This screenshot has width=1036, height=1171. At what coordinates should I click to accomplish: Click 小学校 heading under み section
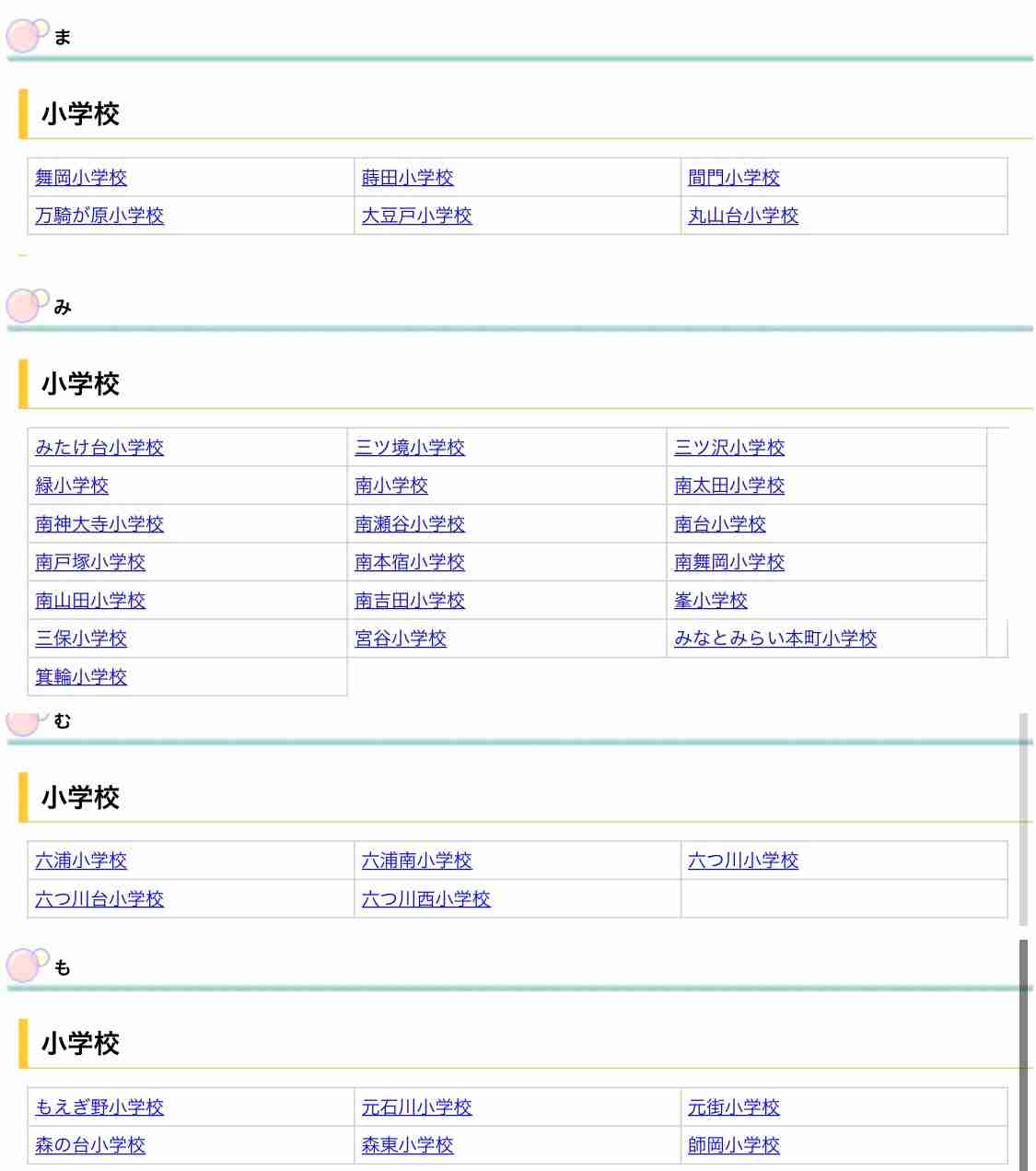coord(80,384)
